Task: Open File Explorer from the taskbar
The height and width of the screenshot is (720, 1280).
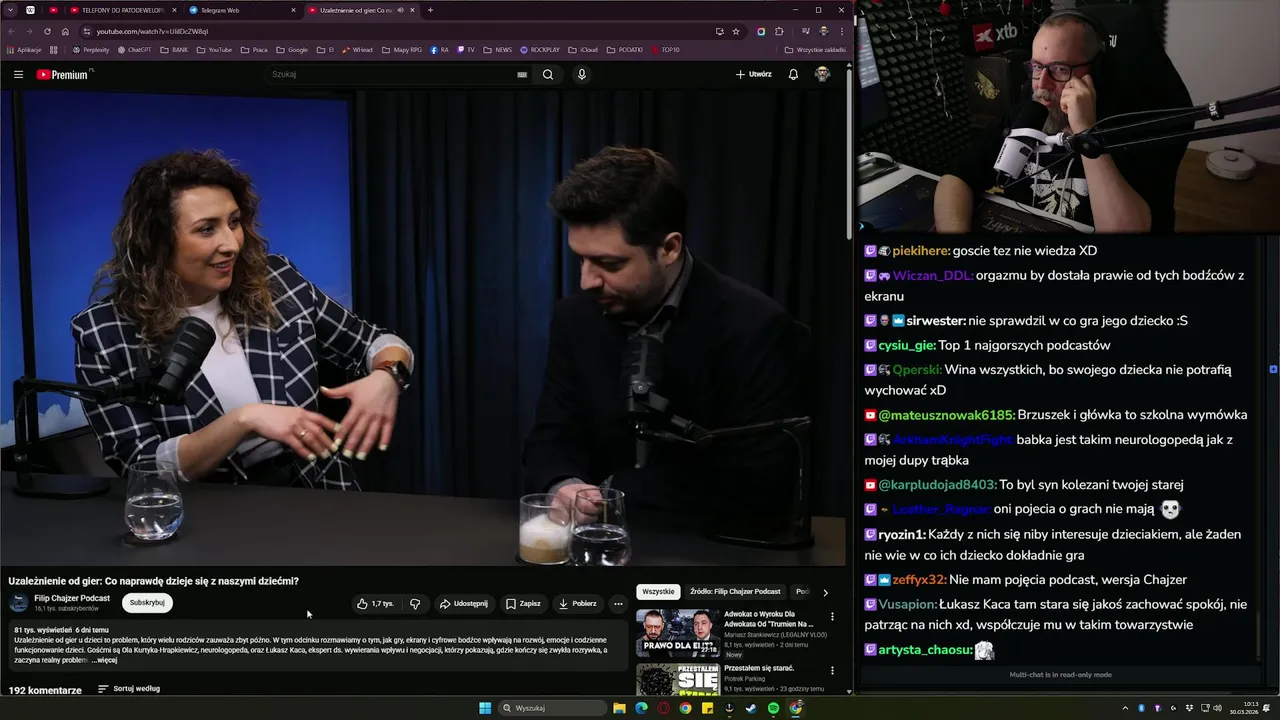Action: tap(619, 708)
